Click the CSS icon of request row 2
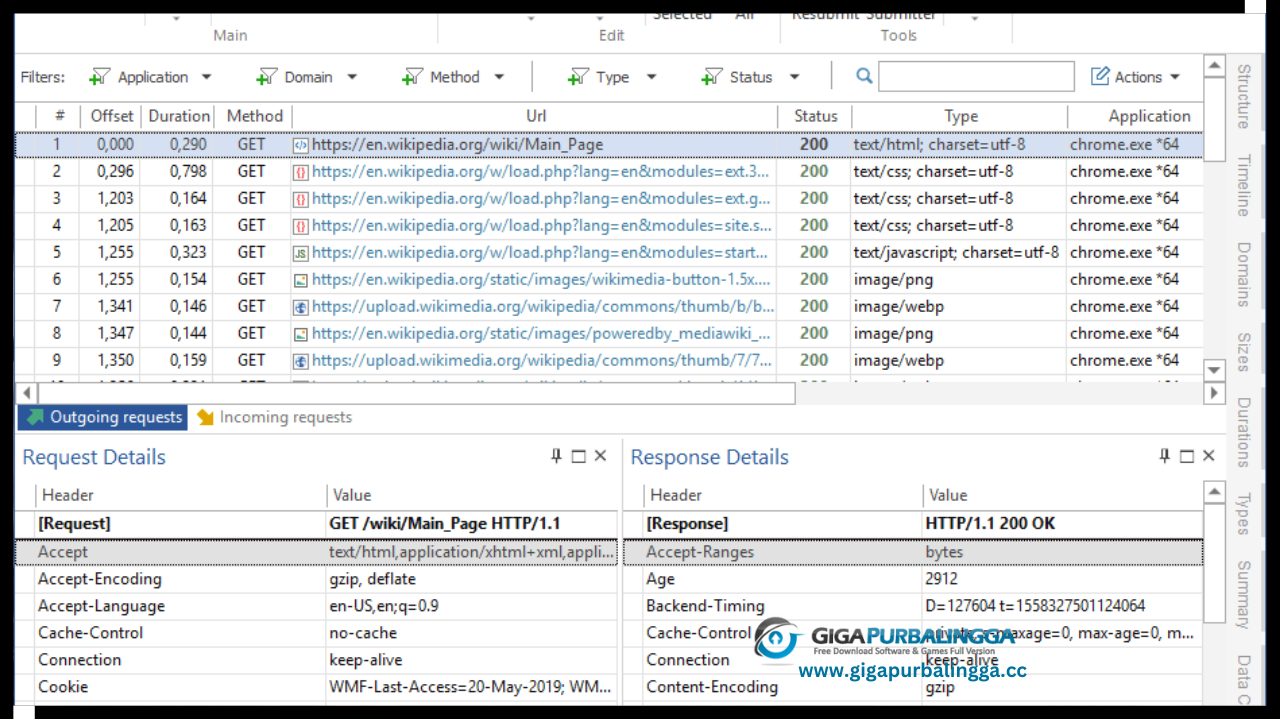The width and height of the screenshot is (1280, 719). click(300, 172)
